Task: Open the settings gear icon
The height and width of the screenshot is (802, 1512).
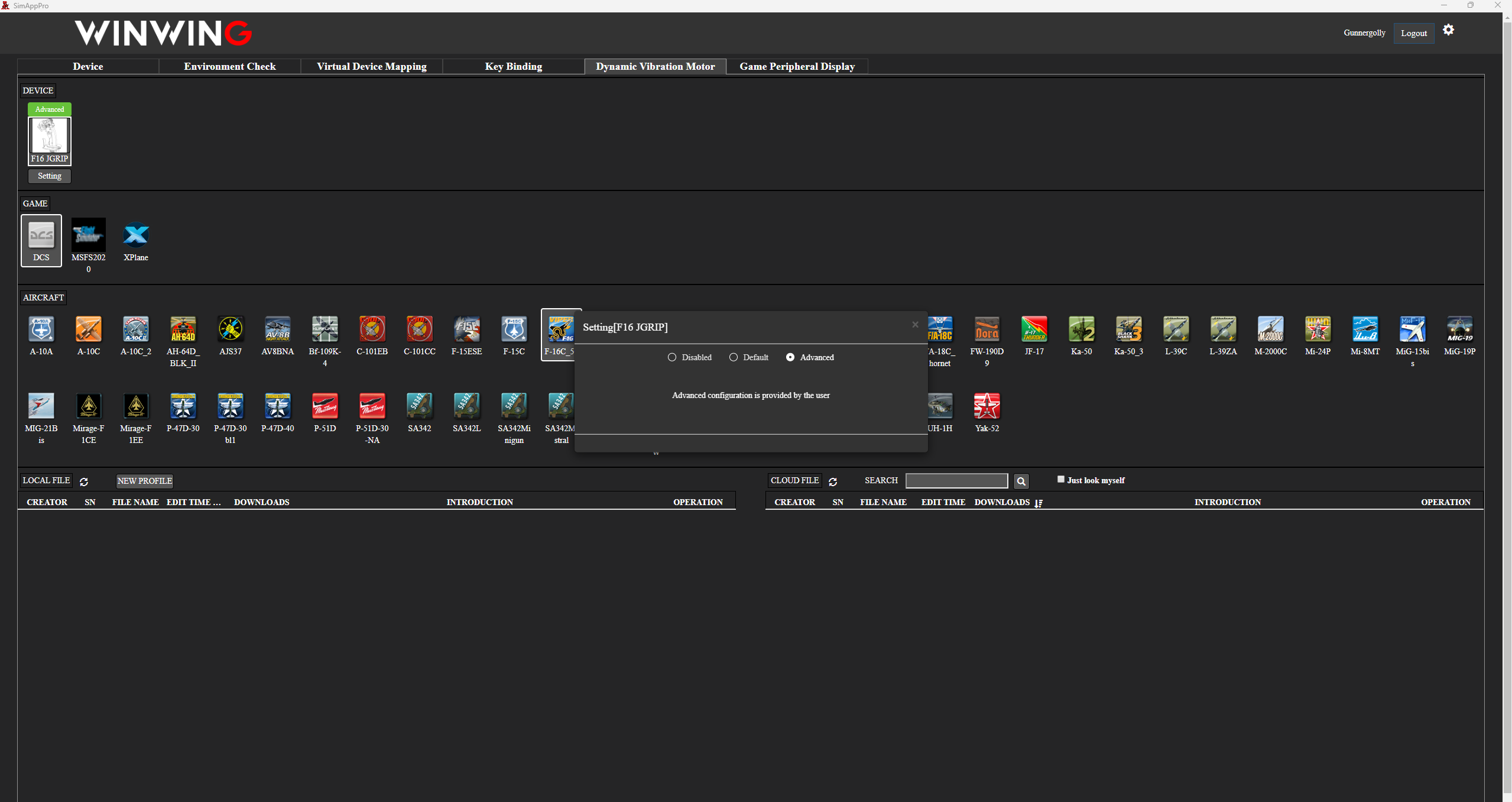Action: pos(1448,30)
